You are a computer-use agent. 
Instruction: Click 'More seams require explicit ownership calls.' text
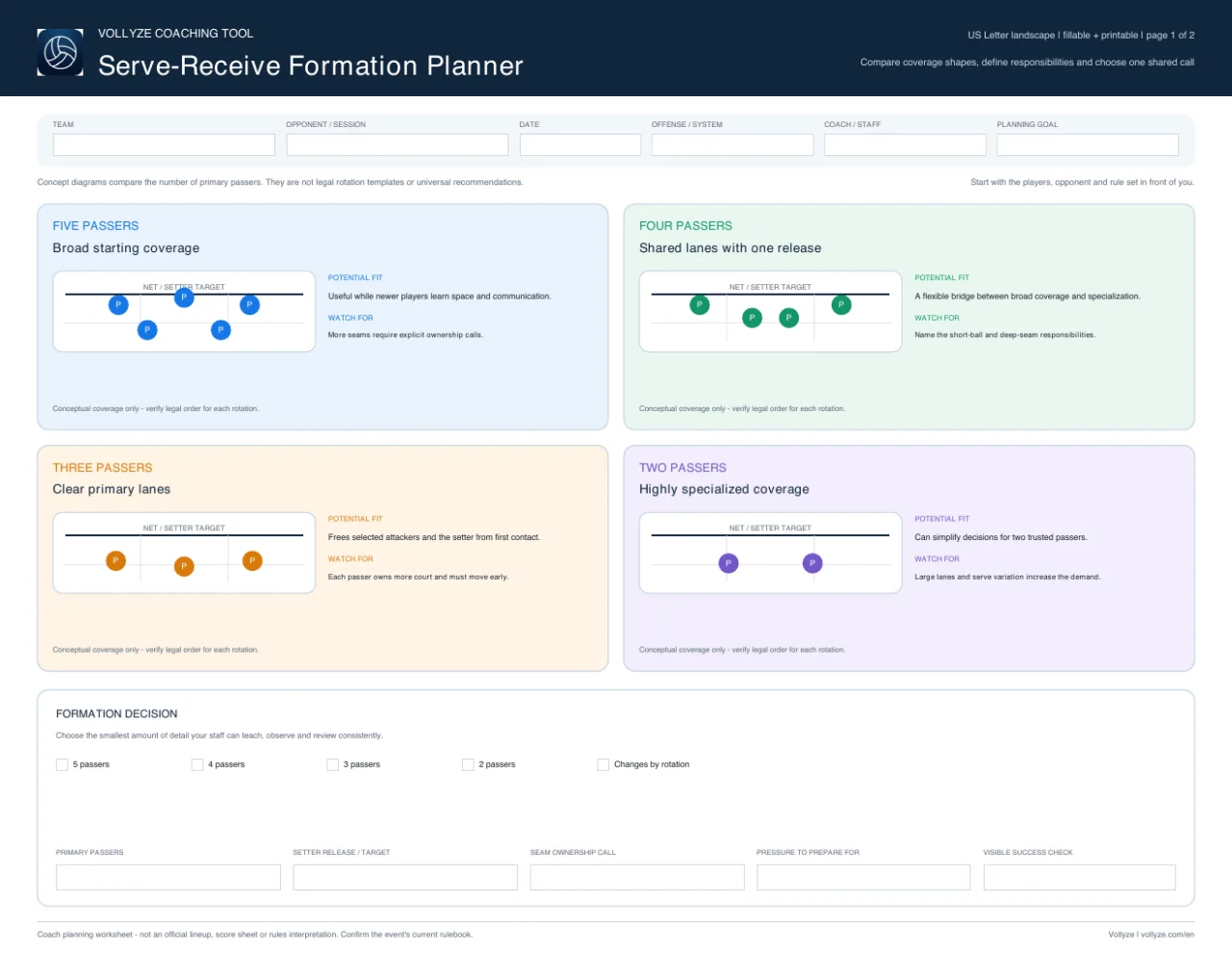(x=405, y=335)
